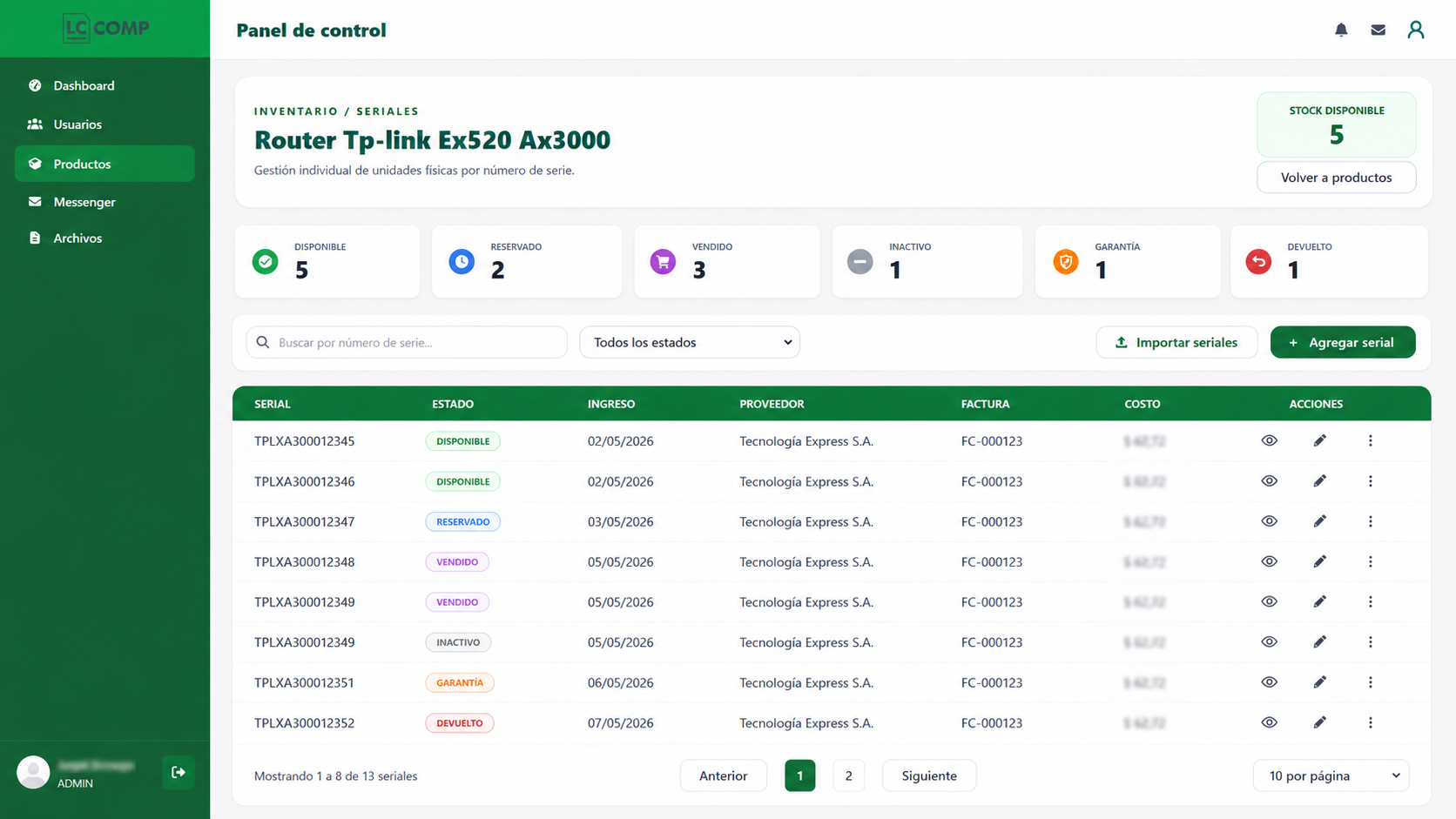Click the Anterior pagination button
This screenshot has width=1456, height=819.
(724, 775)
